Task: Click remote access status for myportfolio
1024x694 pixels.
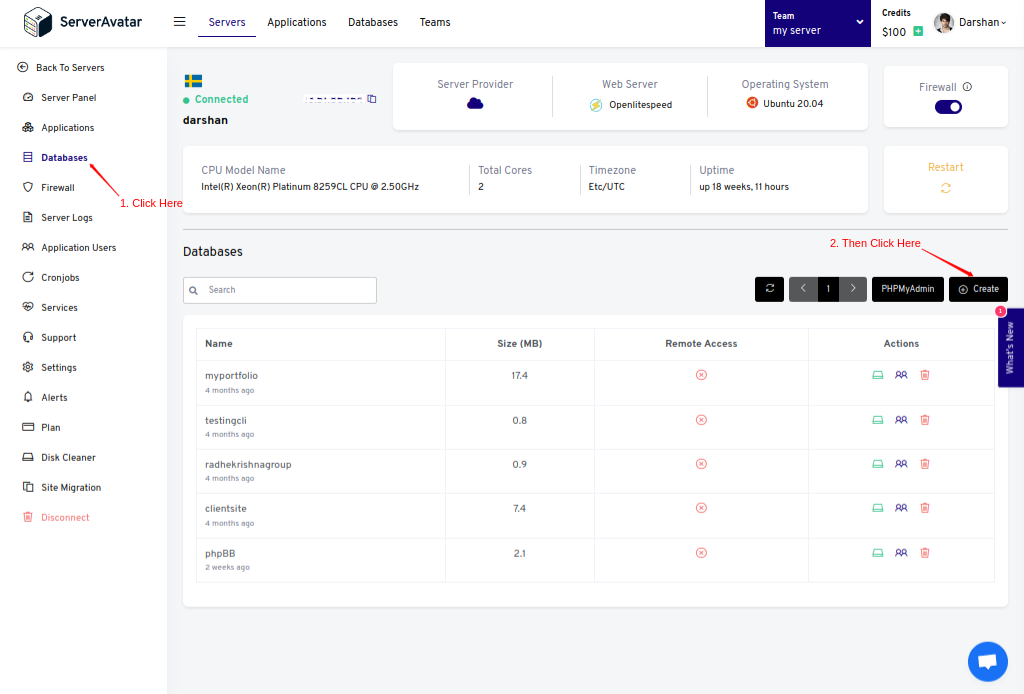Action: (x=701, y=375)
